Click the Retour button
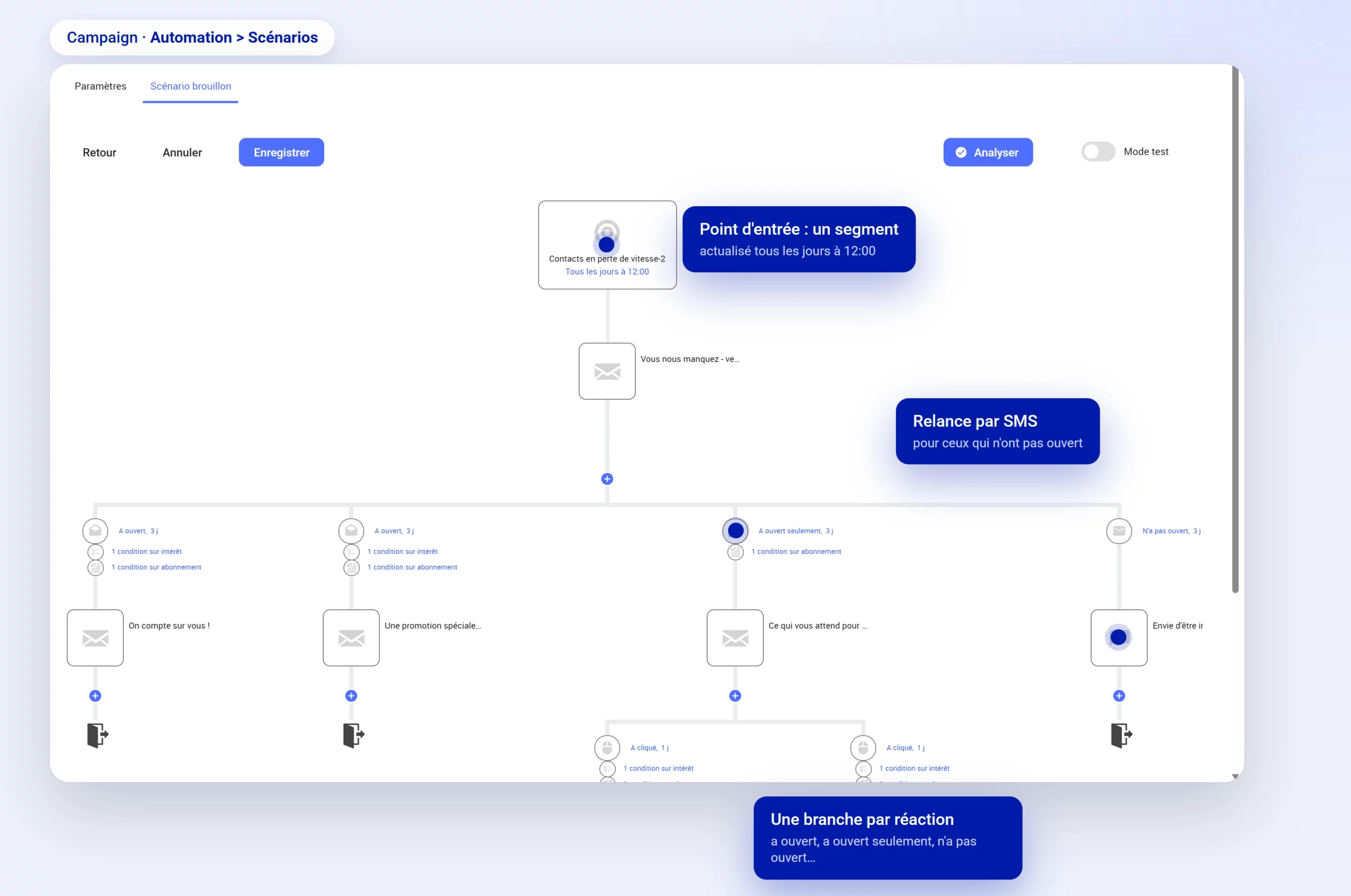This screenshot has height=896, width=1351. [99, 152]
